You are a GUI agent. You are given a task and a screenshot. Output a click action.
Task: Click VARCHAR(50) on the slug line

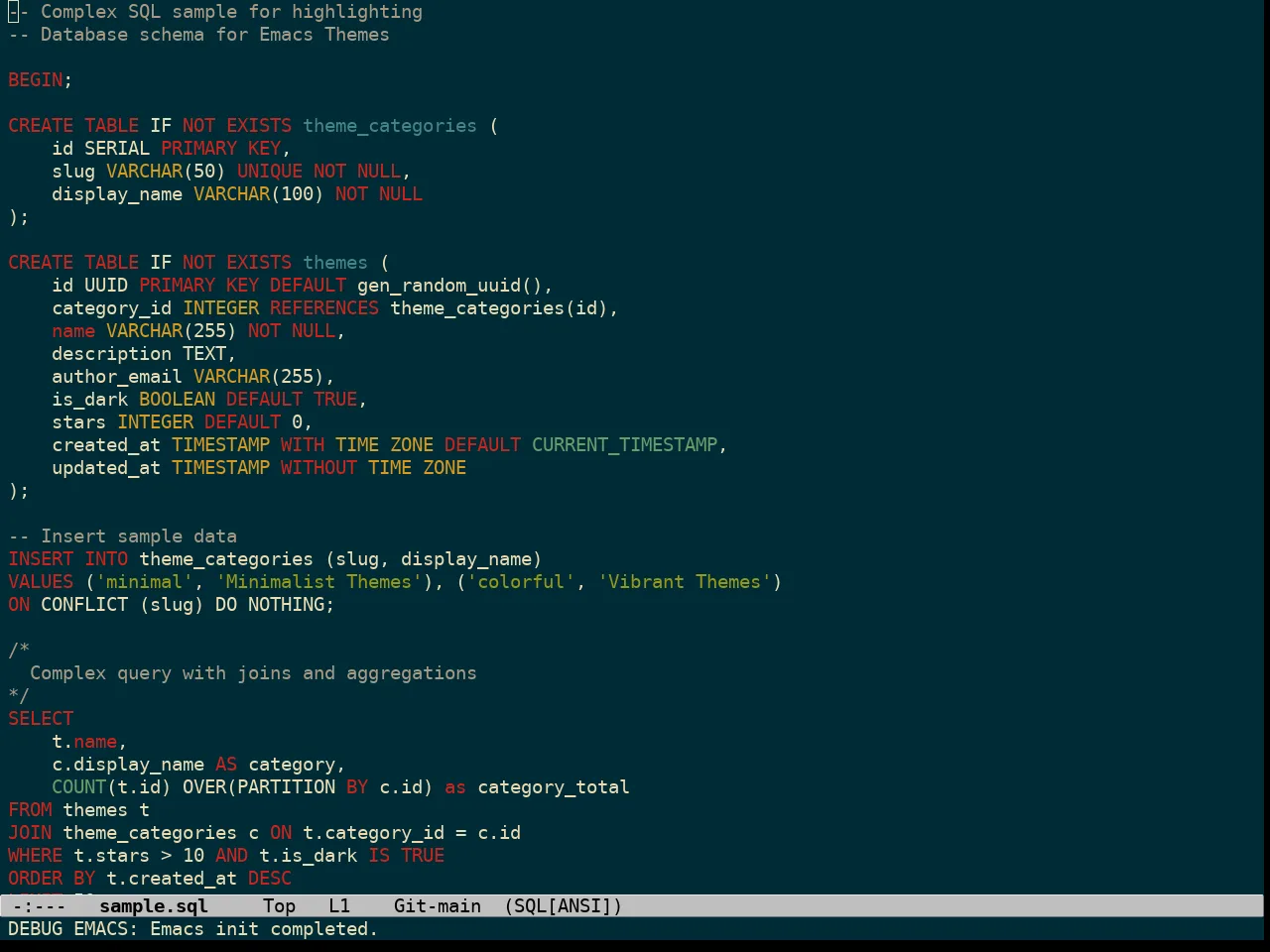(x=166, y=171)
